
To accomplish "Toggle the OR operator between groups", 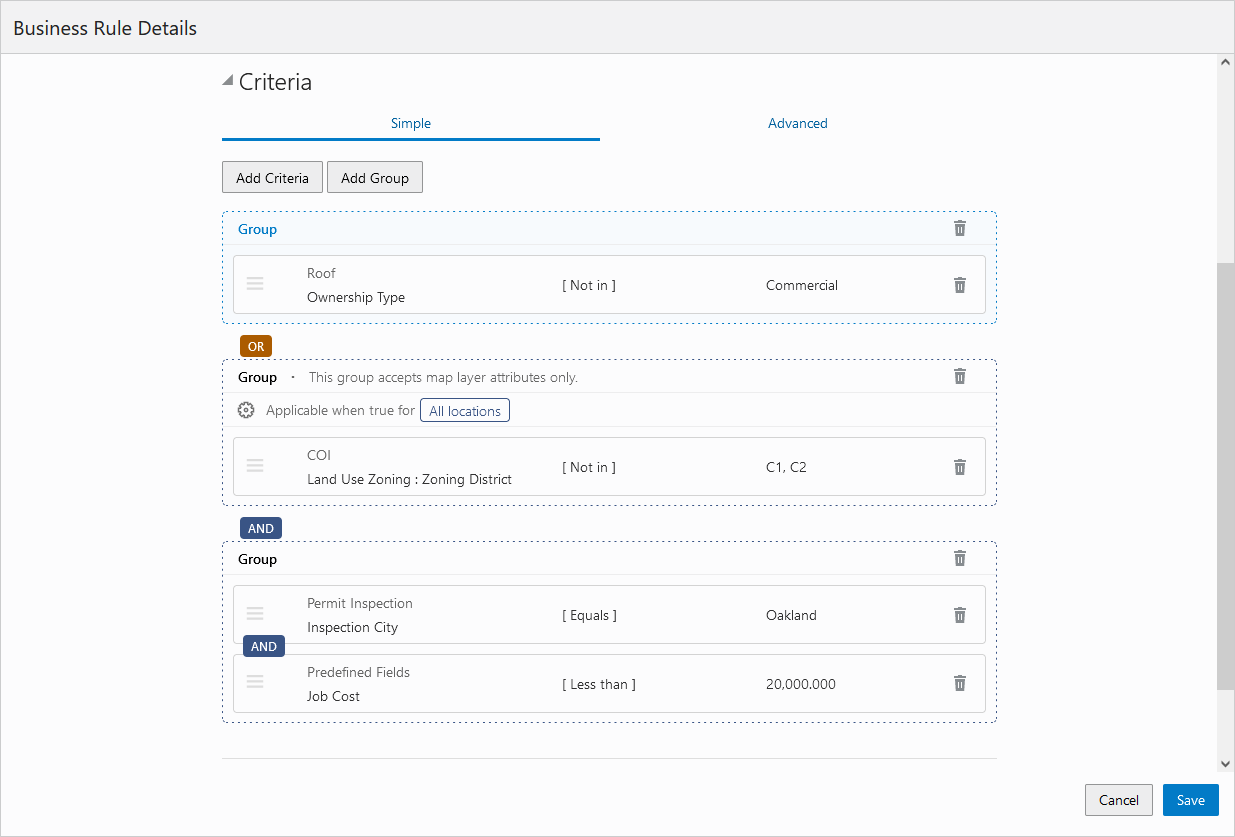I will point(256,346).
